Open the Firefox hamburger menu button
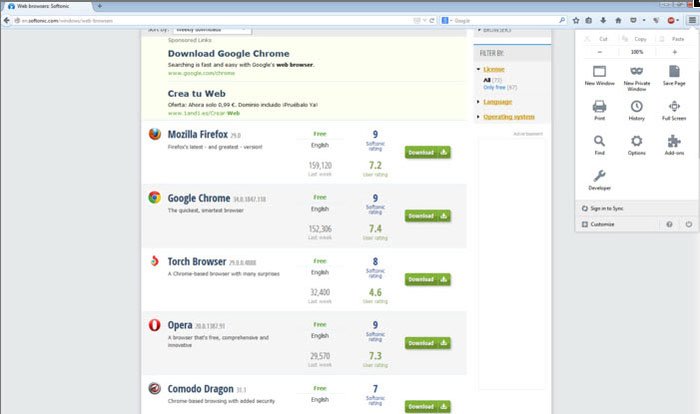The image size is (700, 414). (x=692, y=20)
